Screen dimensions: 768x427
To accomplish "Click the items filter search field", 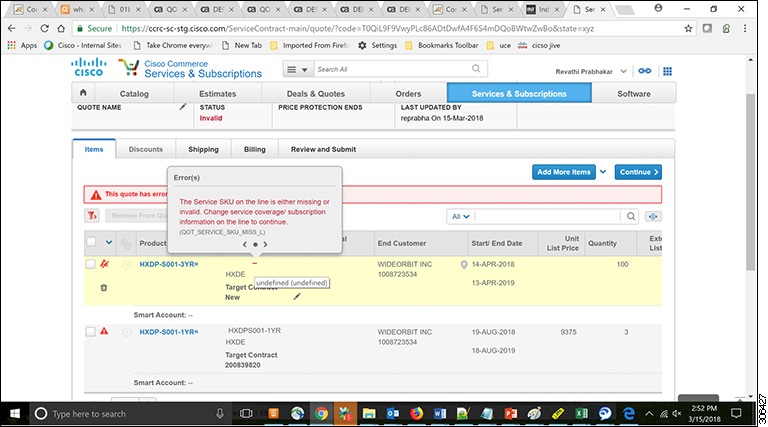I will point(548,216).
